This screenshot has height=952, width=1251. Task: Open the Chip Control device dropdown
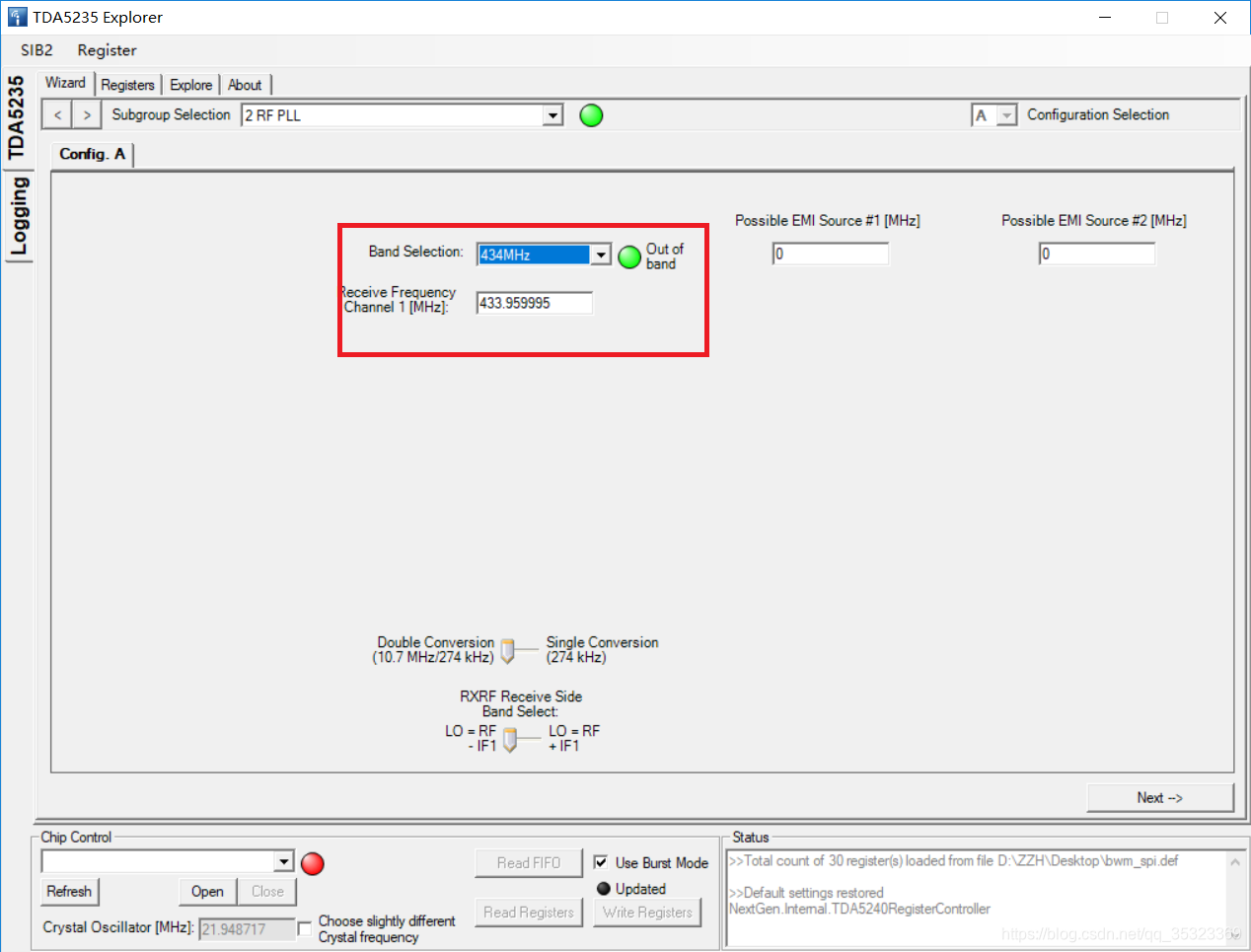click(x=284, y=862)
